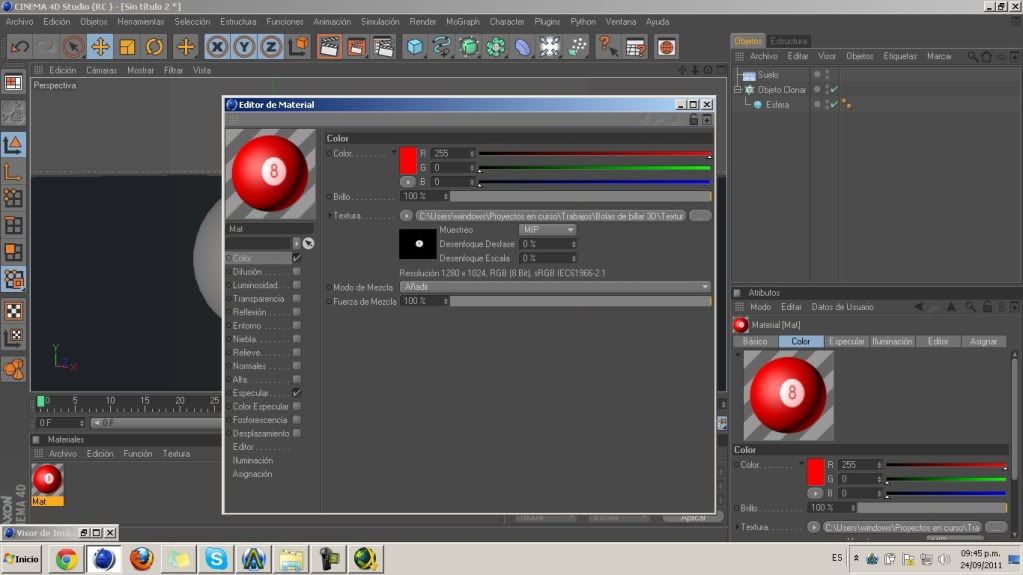Image resolution: width=1023 pixels, height=575 pixels.
Task: Click the Render View clapperboard icon
Action: point(329,47)
